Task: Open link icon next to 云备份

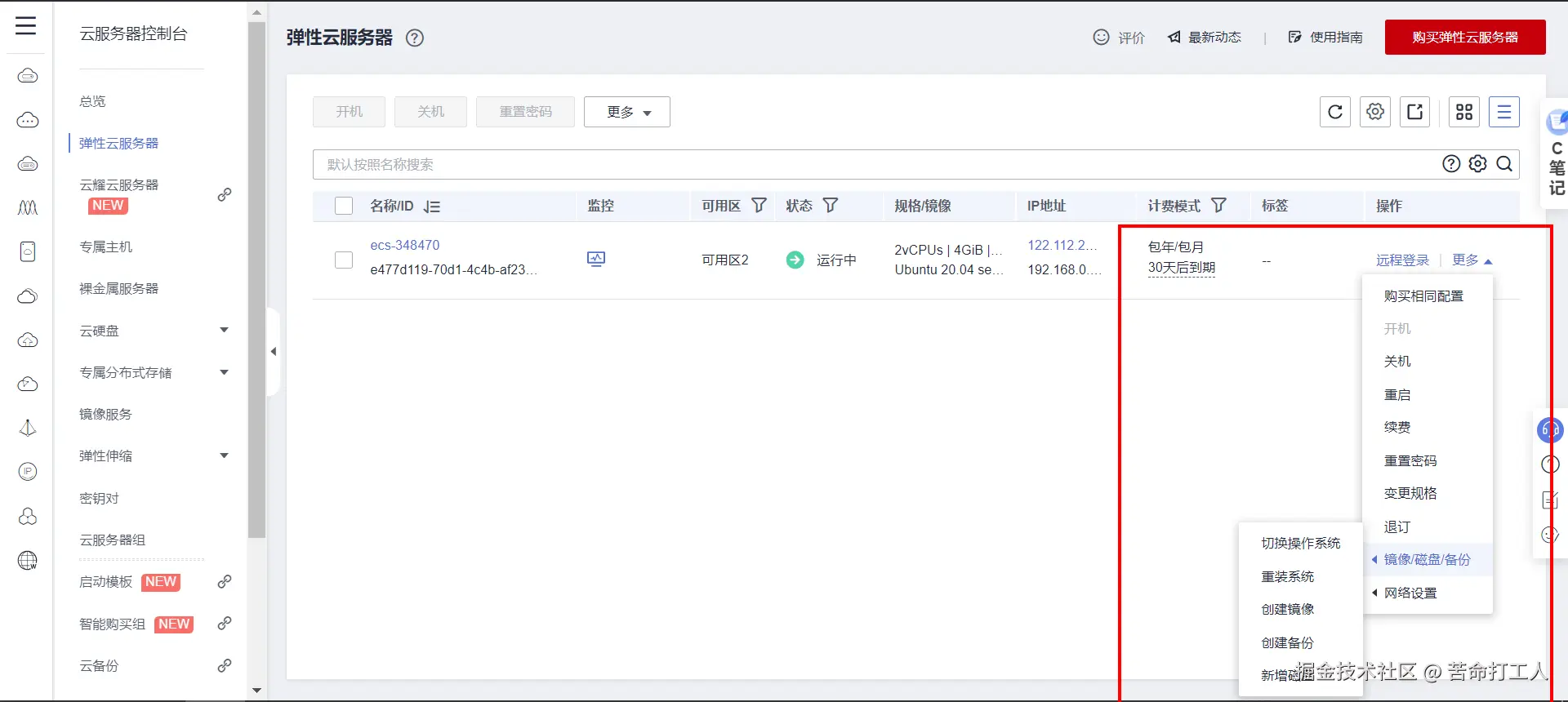Action: (x=224, y=666)
